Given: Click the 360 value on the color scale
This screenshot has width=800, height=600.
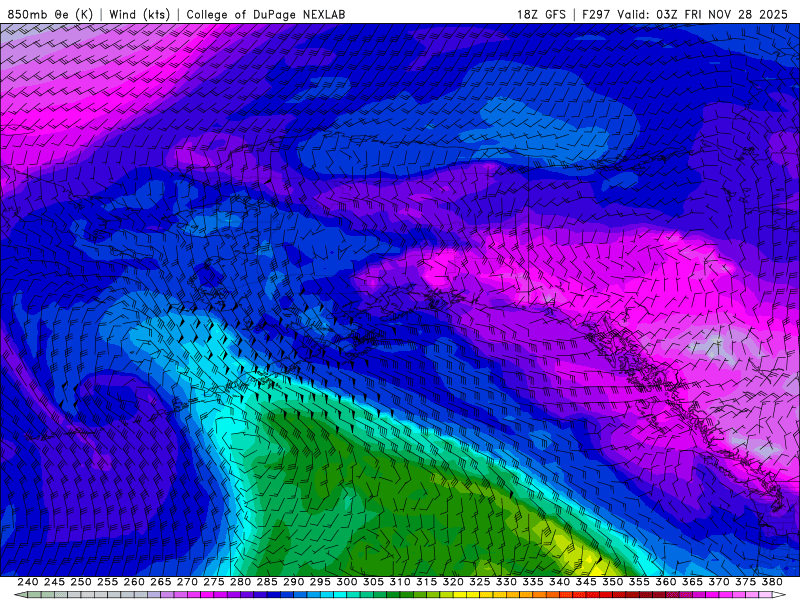Looking at the screenshot, I should [x=666, y=582].
